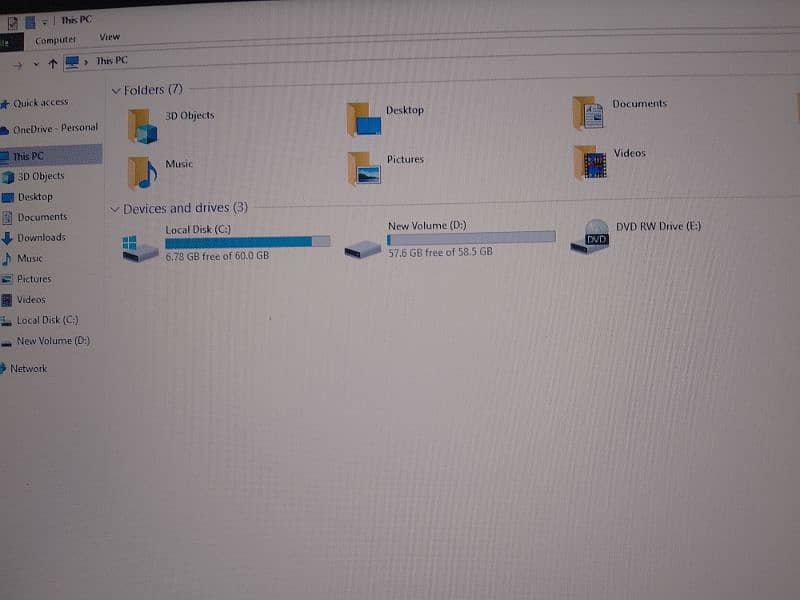
Task: Open the Desktop folder icon
Action: coord(364,119)
